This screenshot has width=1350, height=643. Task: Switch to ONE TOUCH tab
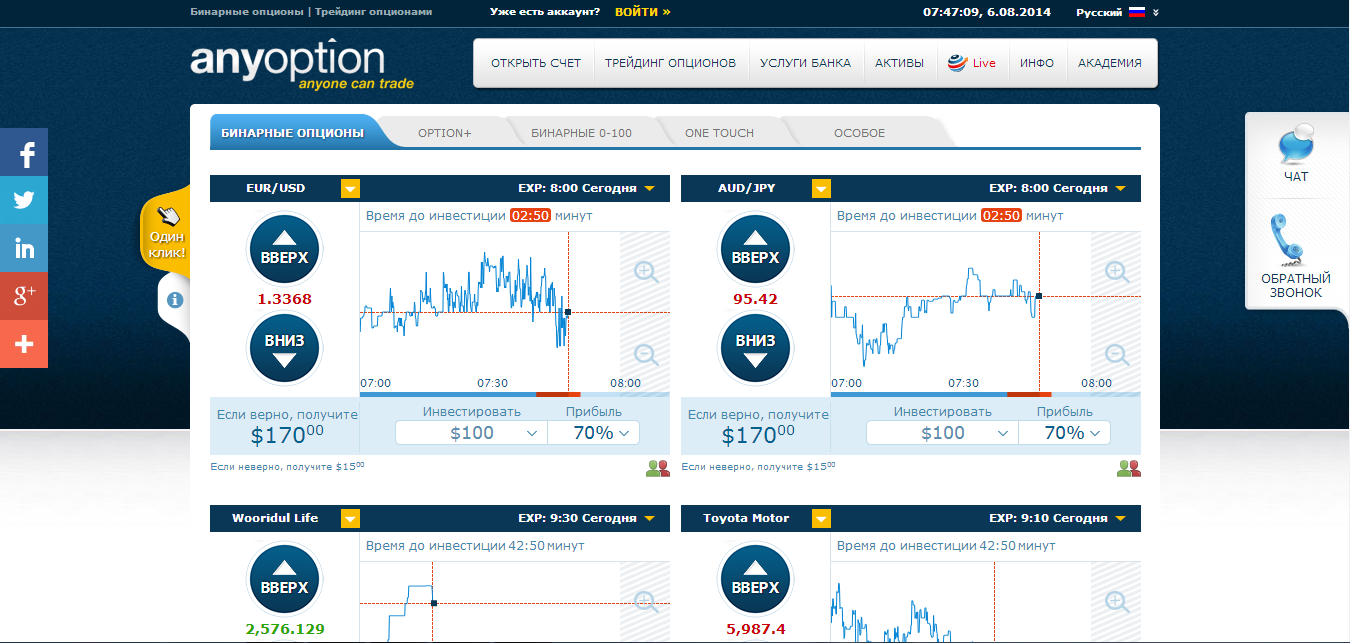pyautogui.click(x=720, y=133)
